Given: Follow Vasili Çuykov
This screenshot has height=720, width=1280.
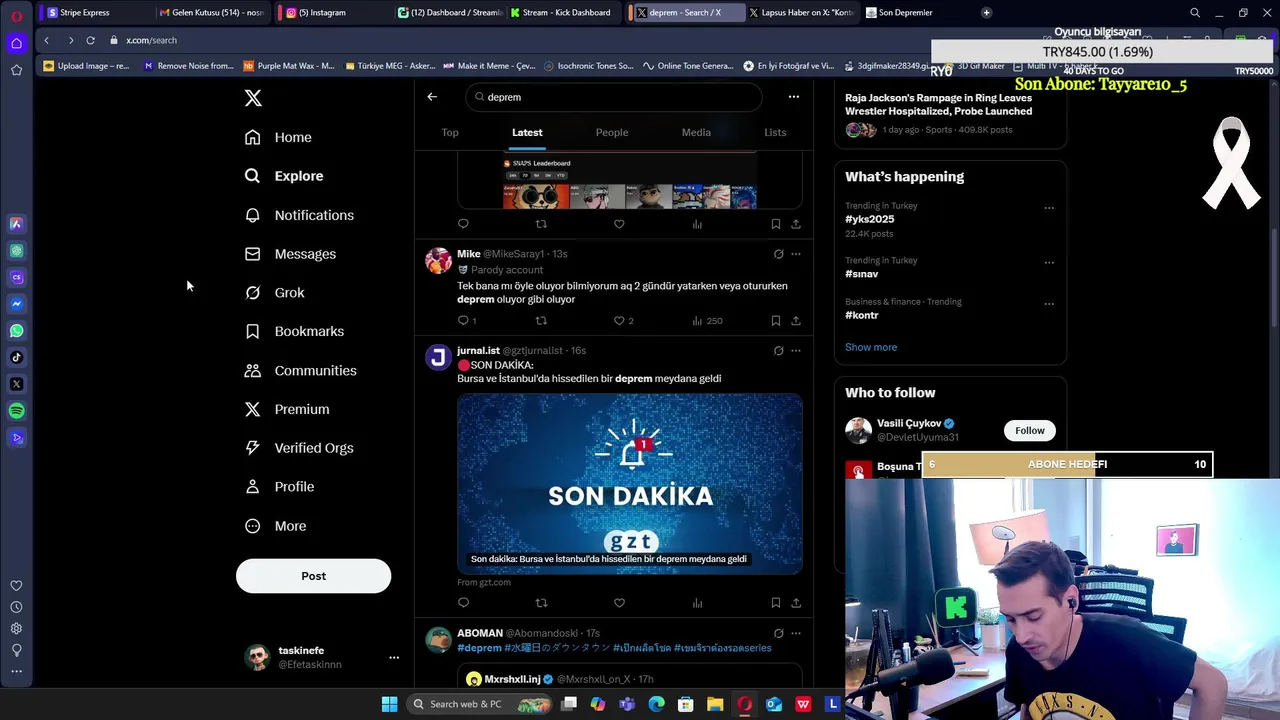Looking at the screenshot, I should pos(1029,431).
